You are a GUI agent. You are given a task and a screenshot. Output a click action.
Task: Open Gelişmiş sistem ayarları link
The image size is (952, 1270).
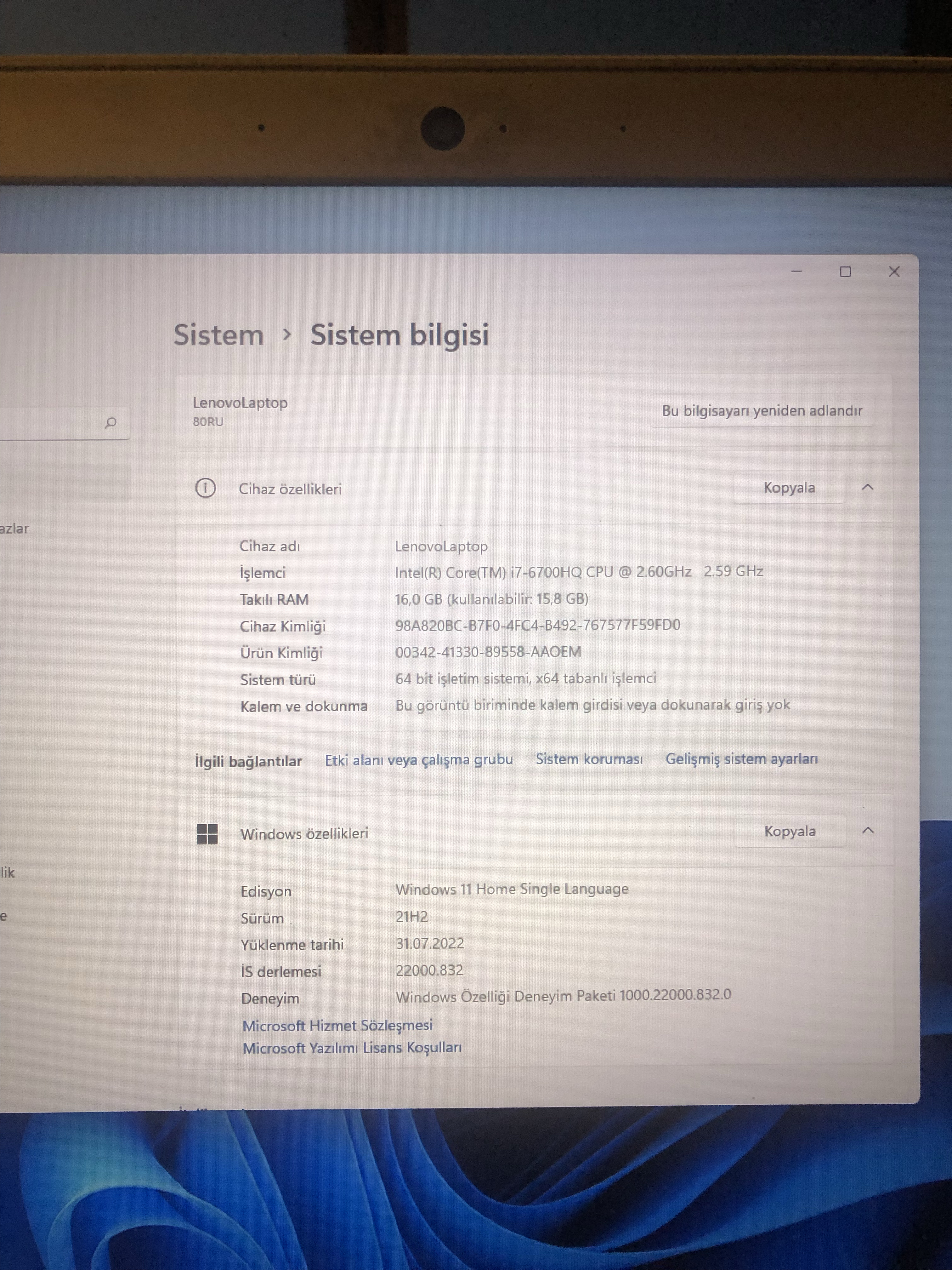[741, 759]
